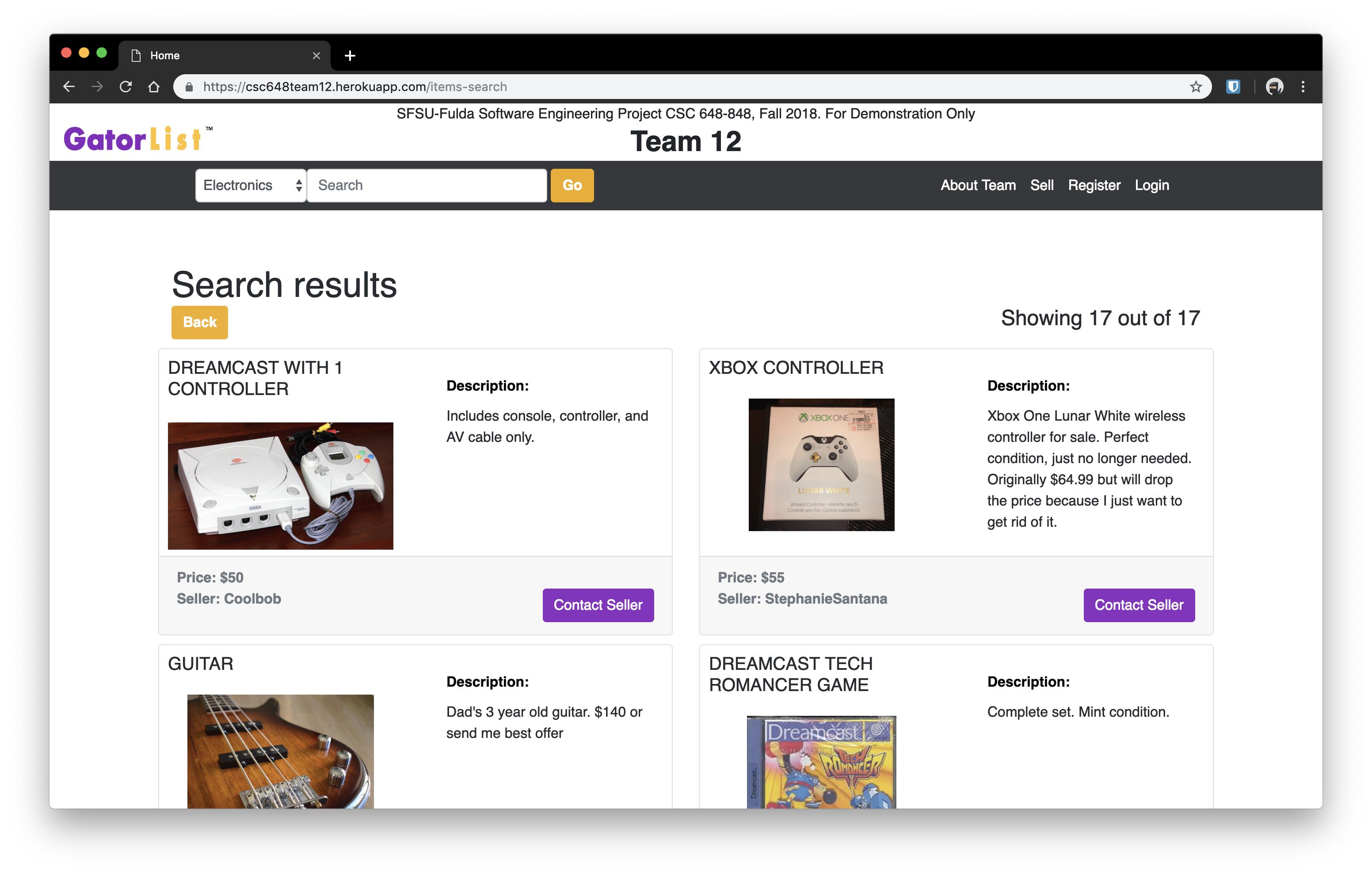Contact Seller for the Dreamcast console

[598, 605]
